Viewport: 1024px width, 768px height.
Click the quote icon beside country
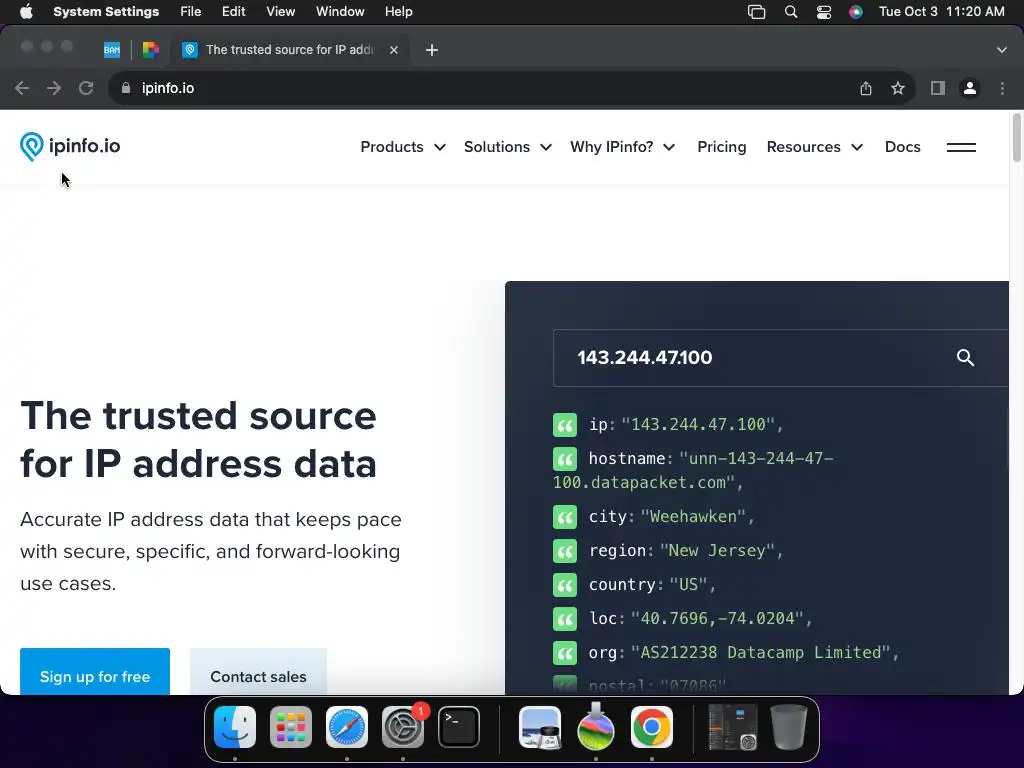pyautogui.click(x=565, y=584)
